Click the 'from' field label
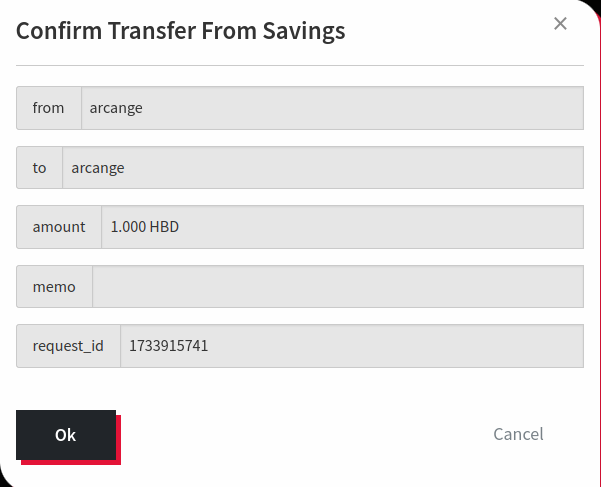Screen dimensions: 601x487 48,108
